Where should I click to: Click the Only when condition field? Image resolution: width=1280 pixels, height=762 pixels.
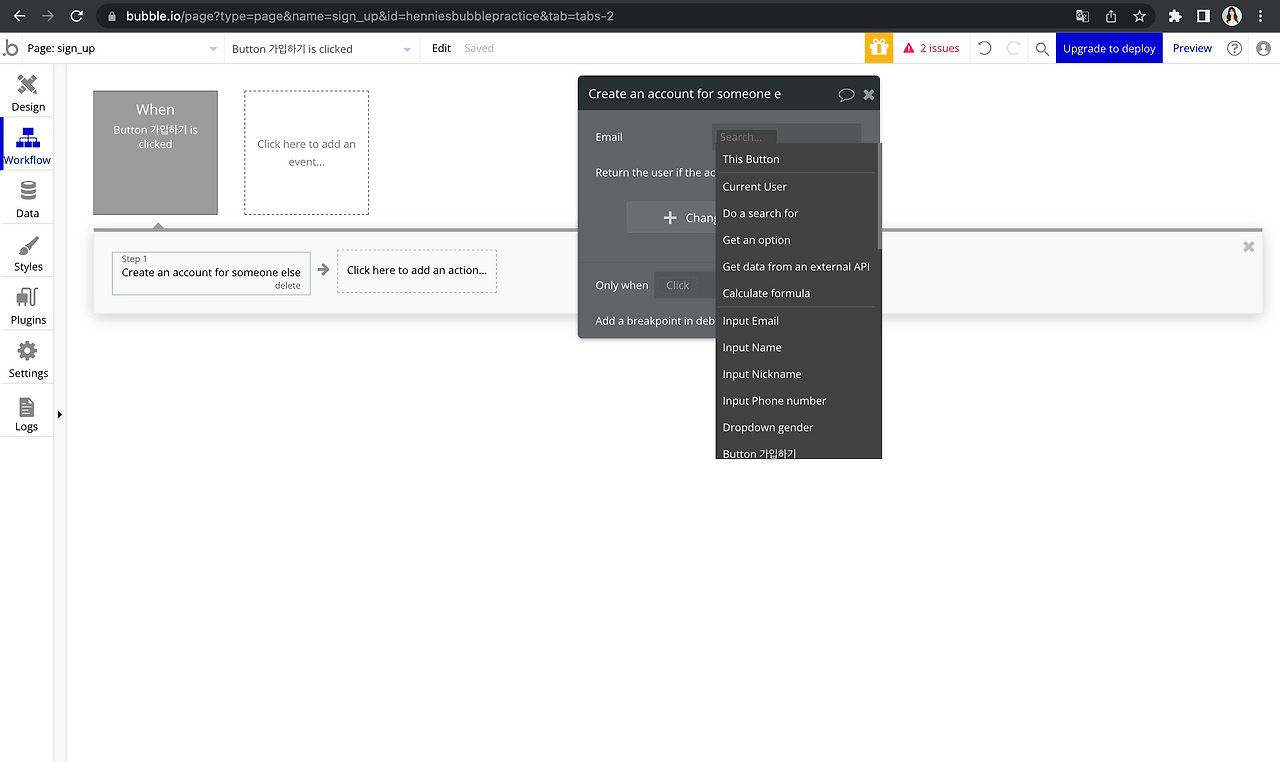click(x=686, y=285)
